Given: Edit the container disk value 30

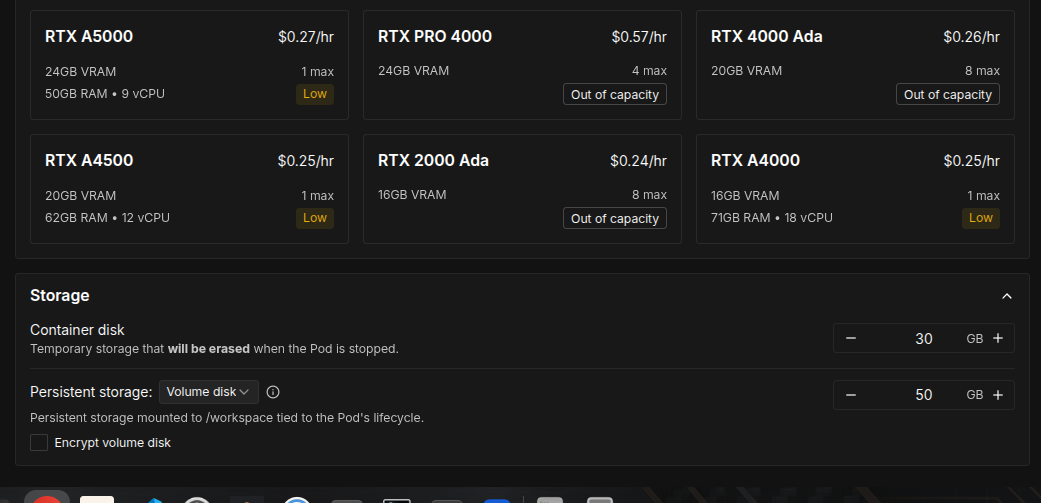Looking at the screenshot, I should pyautogui.click(x=923, y=338).
